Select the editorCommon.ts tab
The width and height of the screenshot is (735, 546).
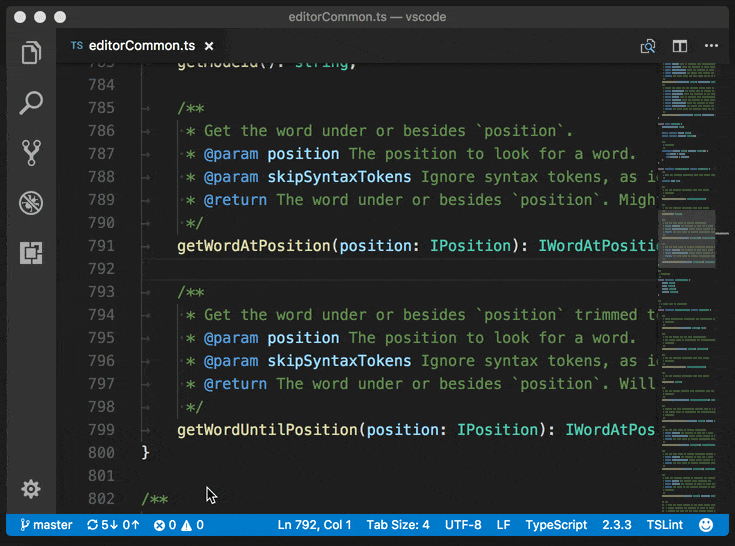pyautogui.click(x=141, y=46)
